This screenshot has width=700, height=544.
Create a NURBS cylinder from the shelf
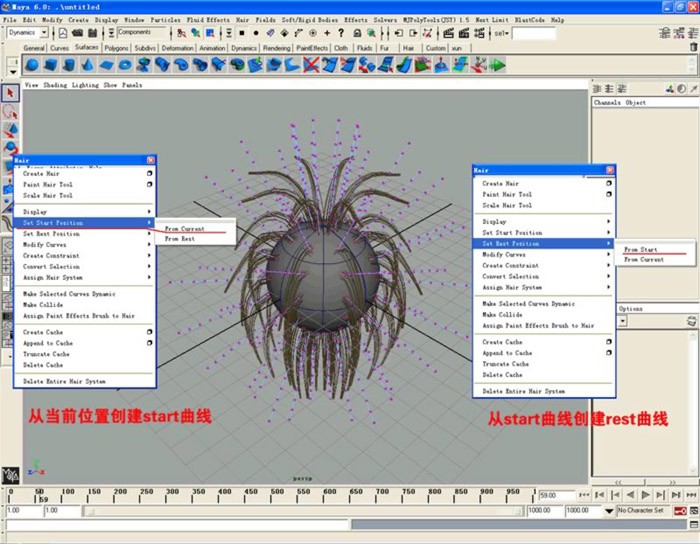[69, 65]
